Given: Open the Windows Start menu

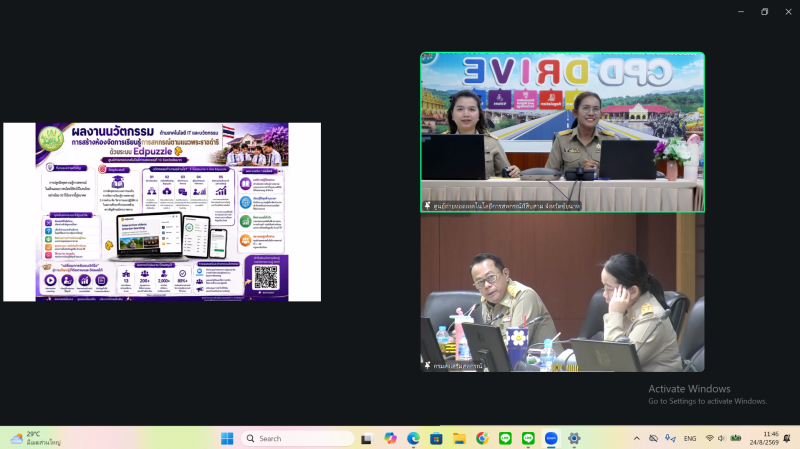Looking at the screenshot, I should (227, 438).
